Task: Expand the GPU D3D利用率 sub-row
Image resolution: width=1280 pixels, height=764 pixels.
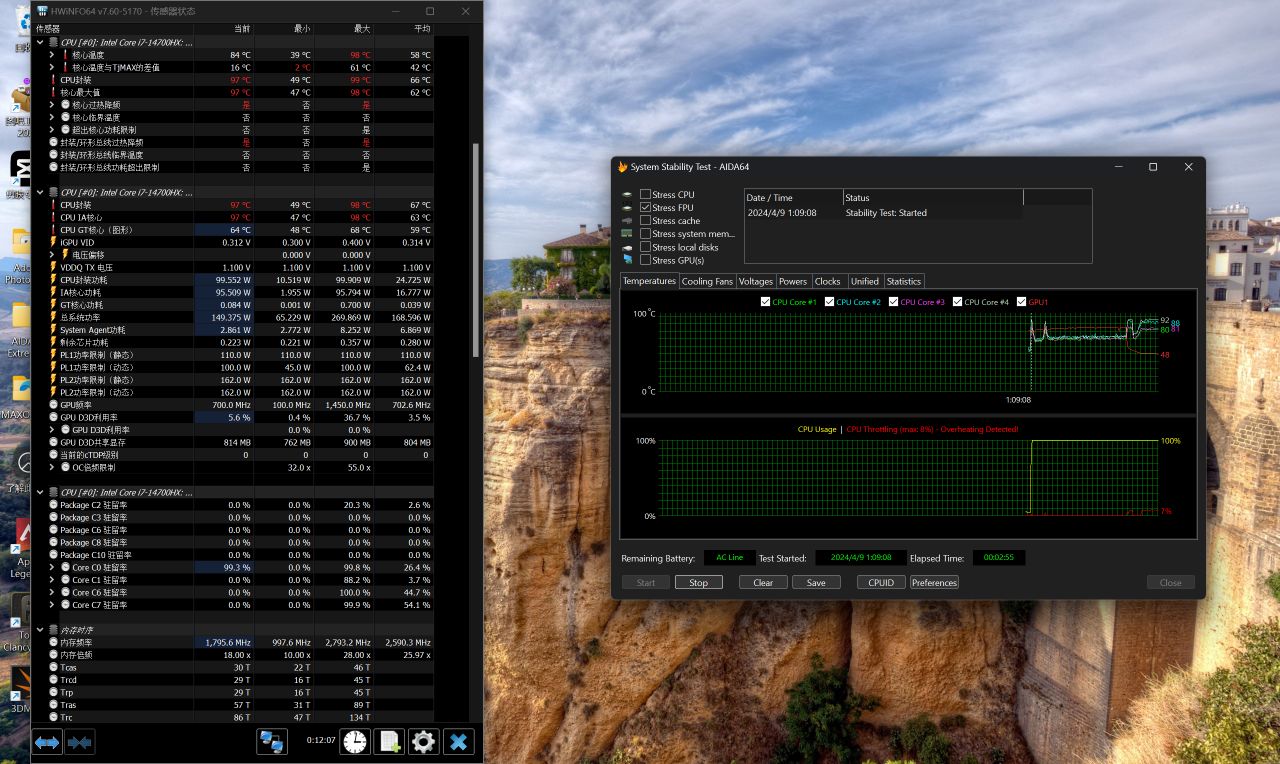Action: pos(52,430)
